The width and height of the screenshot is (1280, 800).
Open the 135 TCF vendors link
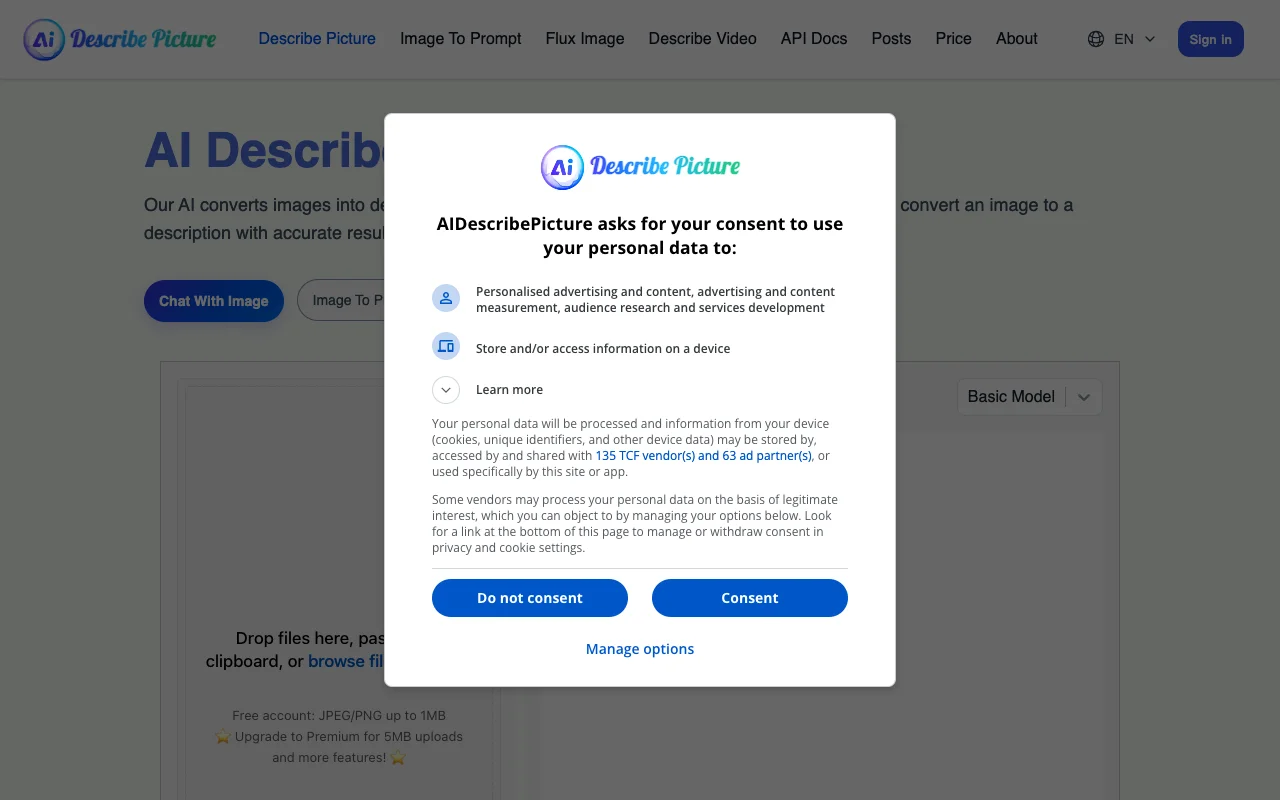[703, 456]
